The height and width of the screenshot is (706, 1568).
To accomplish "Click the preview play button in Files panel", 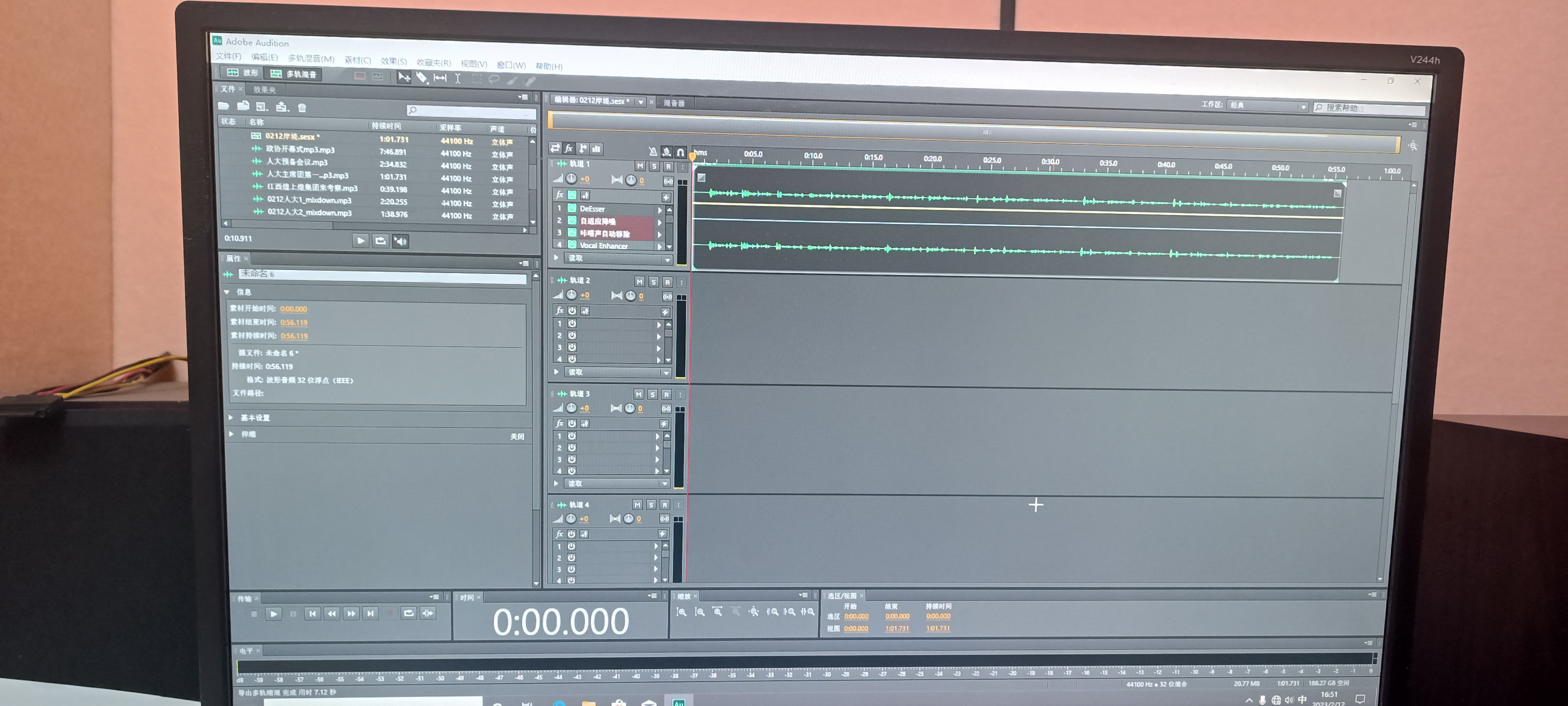I will [x=360, y=240].
